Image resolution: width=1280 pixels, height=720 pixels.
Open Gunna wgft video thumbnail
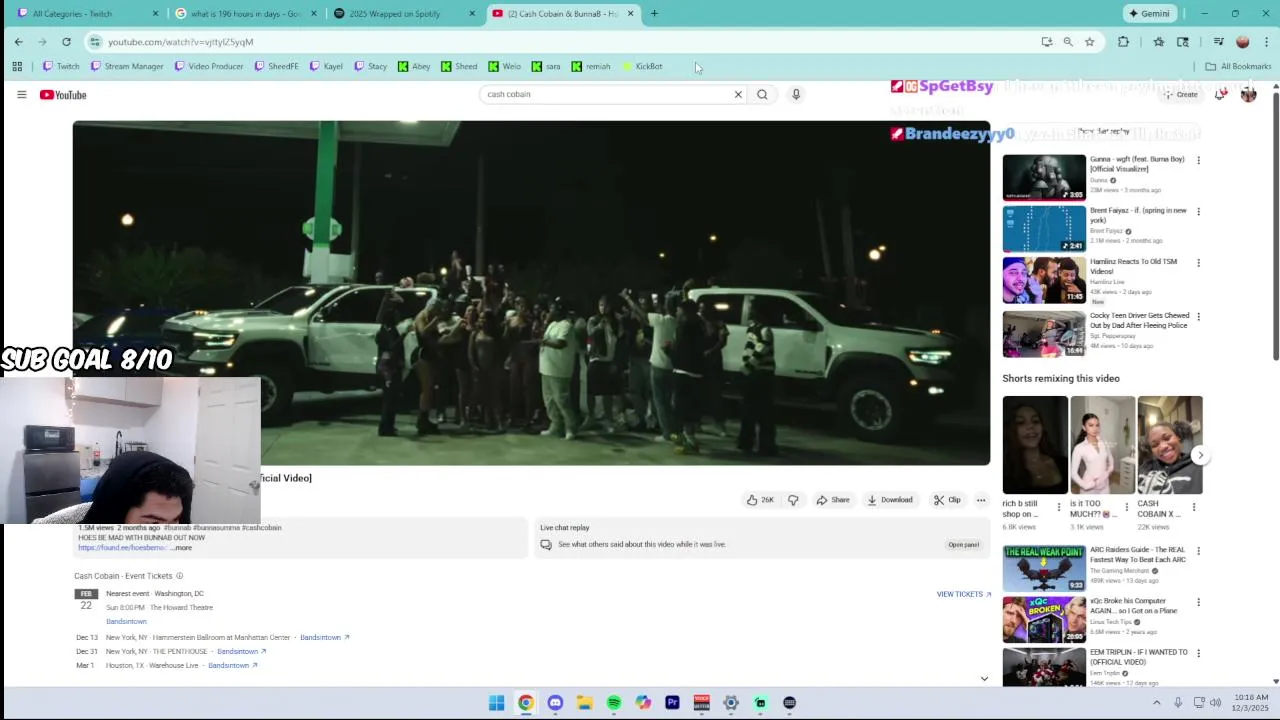(1044, 177)
